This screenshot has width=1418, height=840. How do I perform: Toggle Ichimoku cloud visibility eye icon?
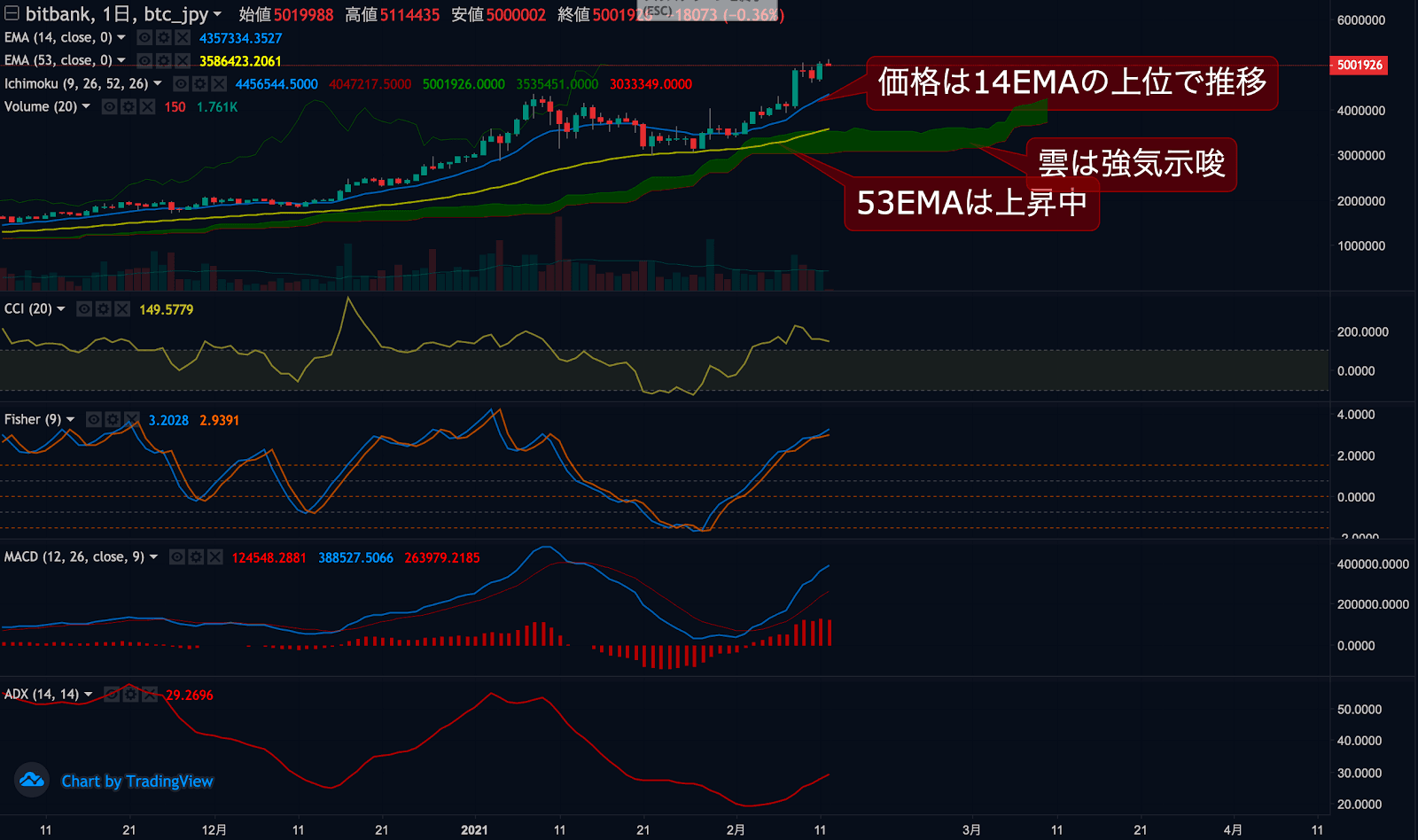(181, 84)
